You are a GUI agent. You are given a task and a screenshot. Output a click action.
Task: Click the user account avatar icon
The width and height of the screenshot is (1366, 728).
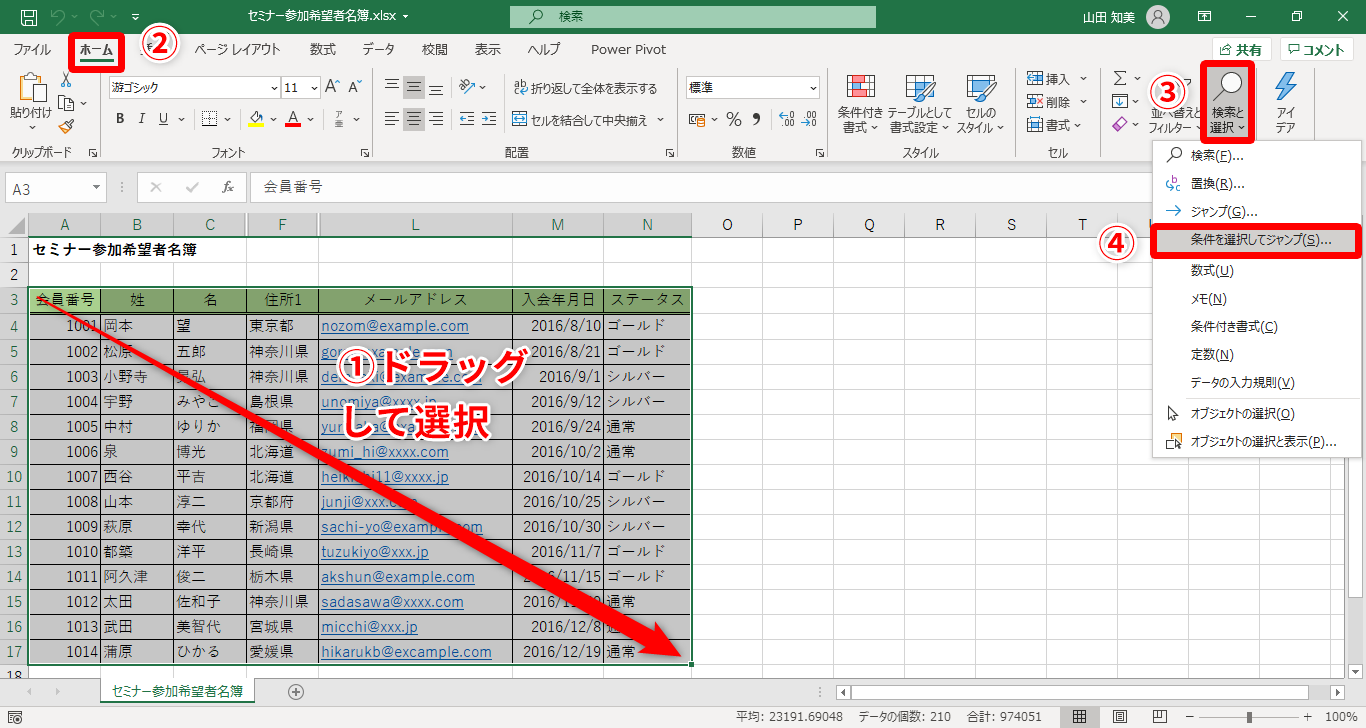[x=1157, y=17]
